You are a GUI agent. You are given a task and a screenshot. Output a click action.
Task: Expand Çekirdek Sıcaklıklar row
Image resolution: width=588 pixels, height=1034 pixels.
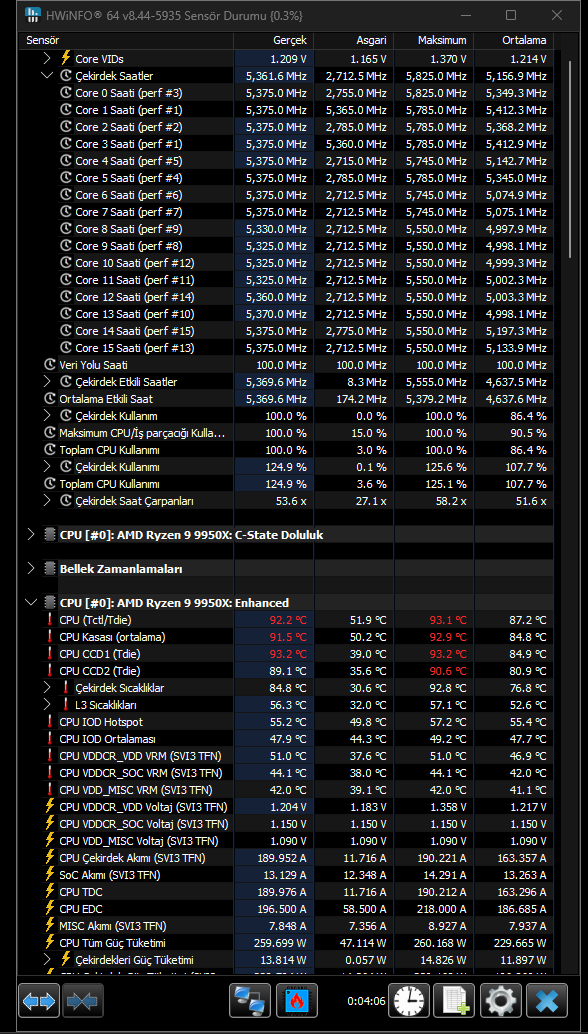[x=47, y=688]
